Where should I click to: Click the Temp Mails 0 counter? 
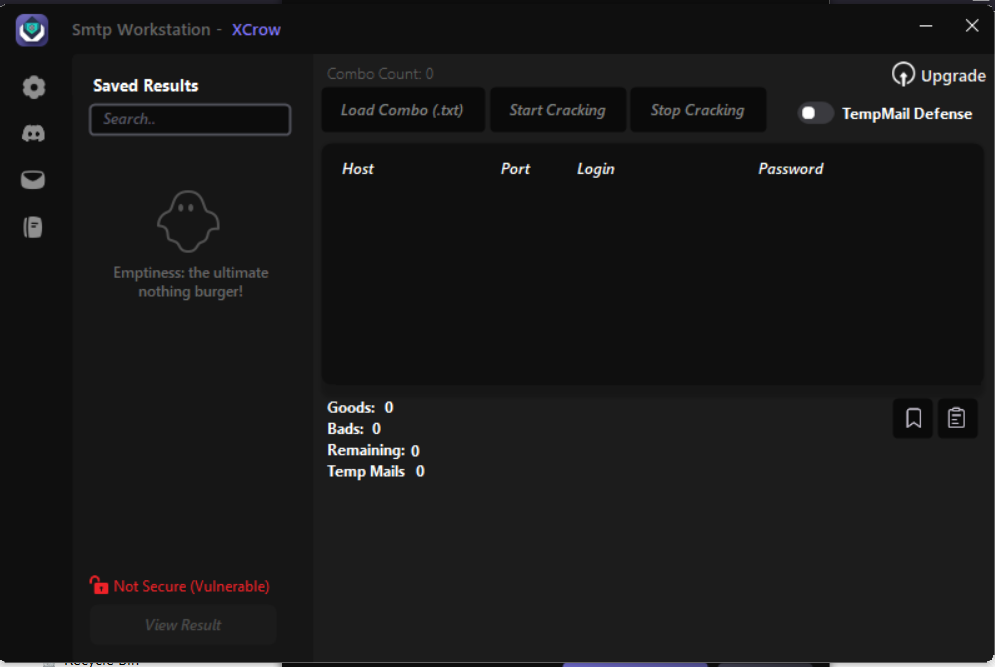pyautogui.click(x=376, y=472)
